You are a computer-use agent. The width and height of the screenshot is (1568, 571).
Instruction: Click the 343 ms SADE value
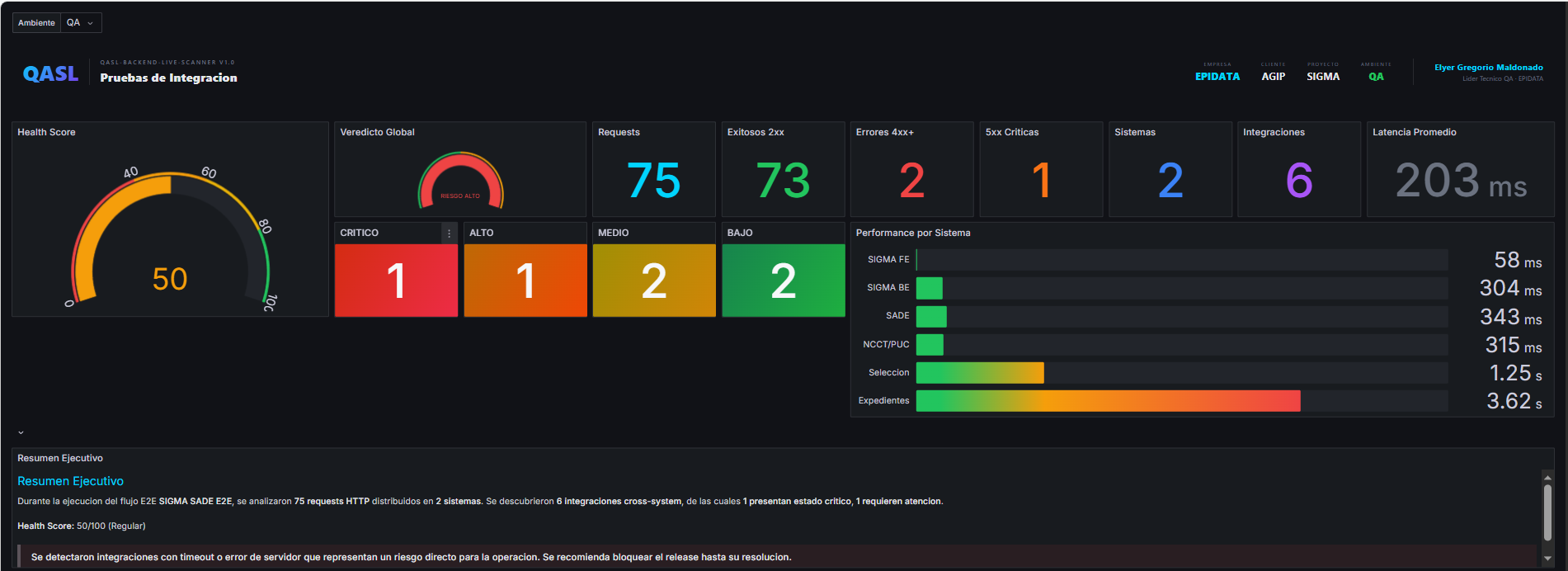[x=1511, y=317]
